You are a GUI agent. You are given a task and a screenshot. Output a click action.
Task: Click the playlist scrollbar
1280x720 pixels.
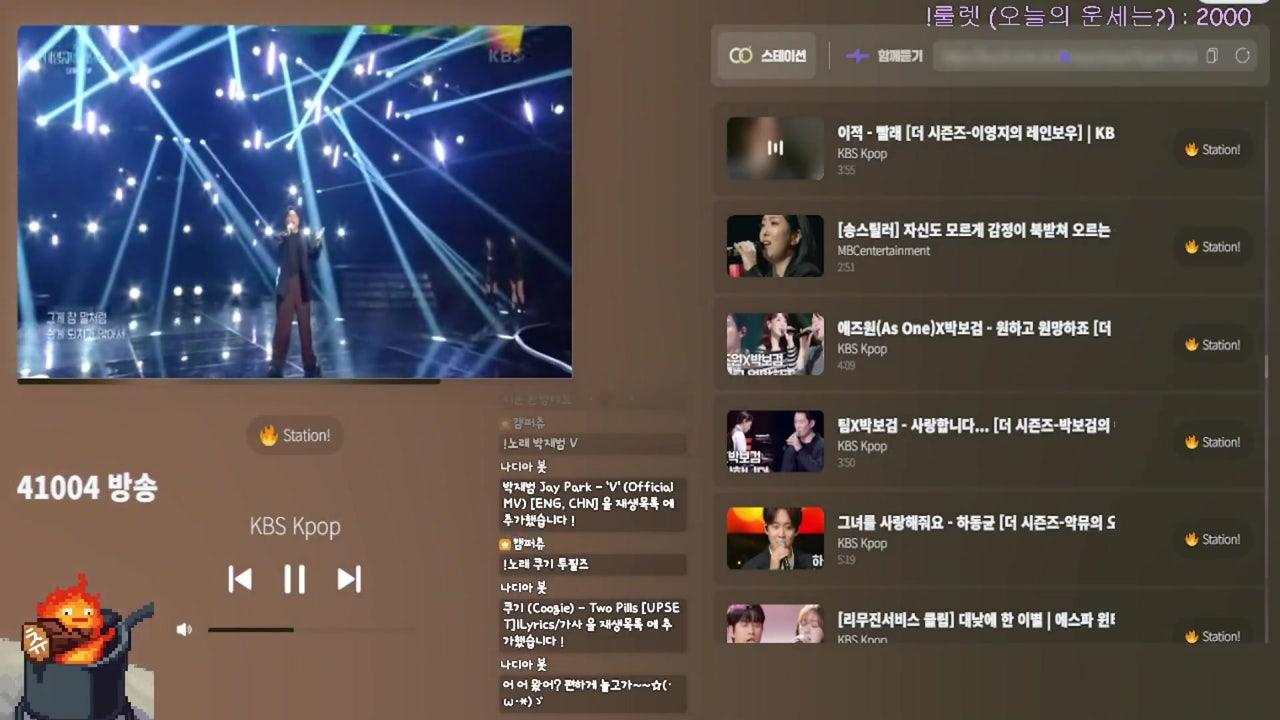[x=1266, y=366]
